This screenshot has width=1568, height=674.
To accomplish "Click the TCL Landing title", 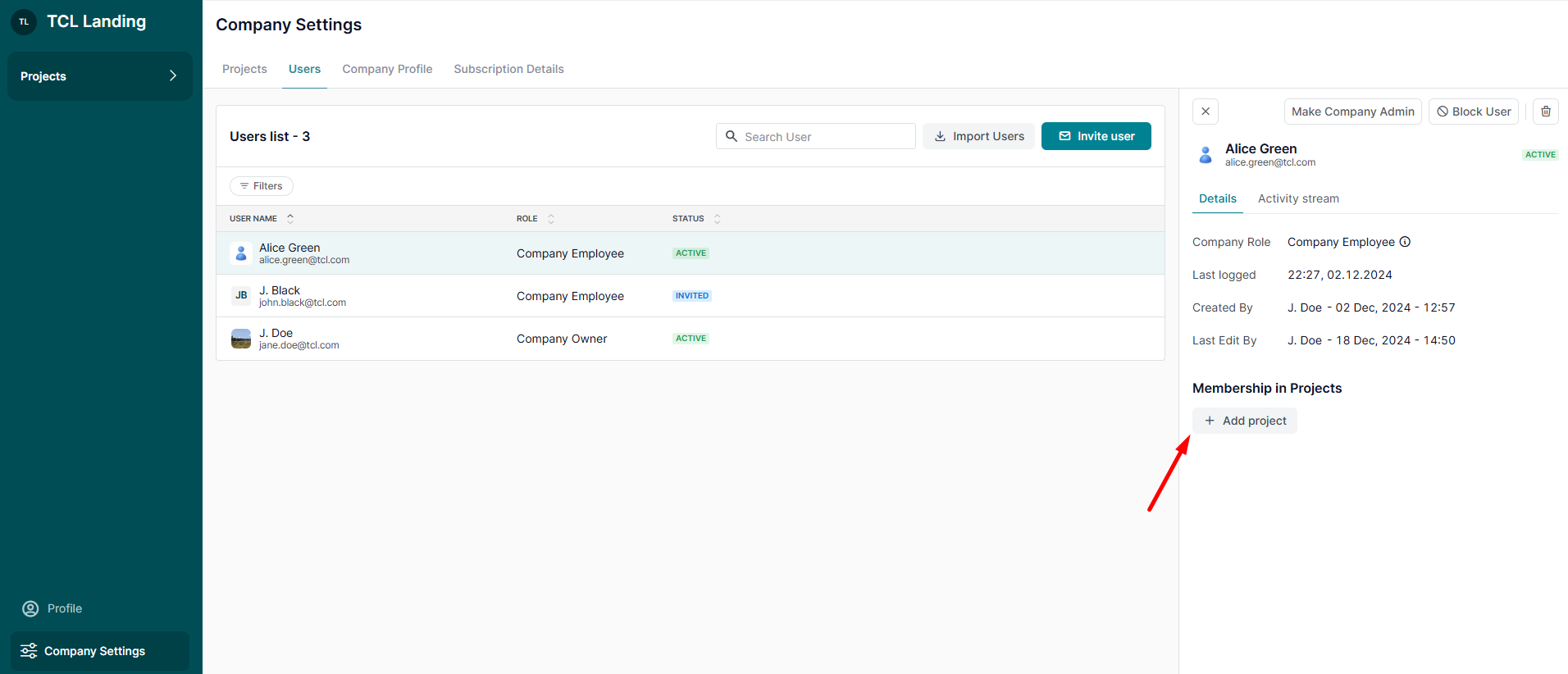I will coord(97,21).
